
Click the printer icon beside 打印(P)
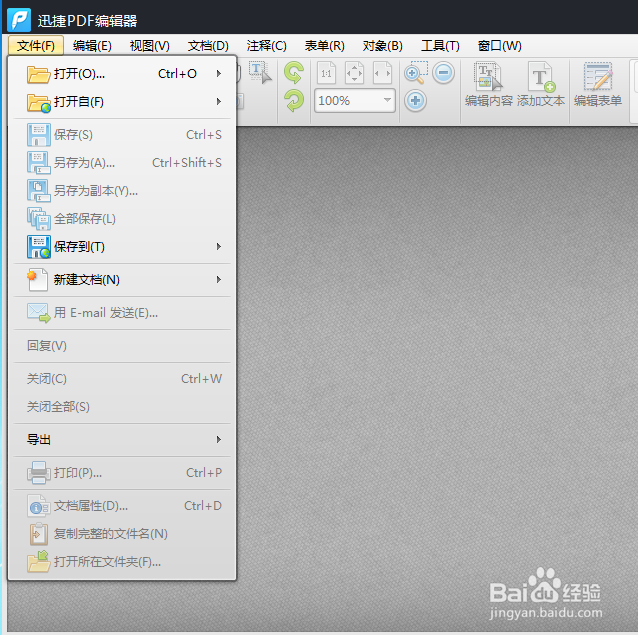click(x=39, y=473)
